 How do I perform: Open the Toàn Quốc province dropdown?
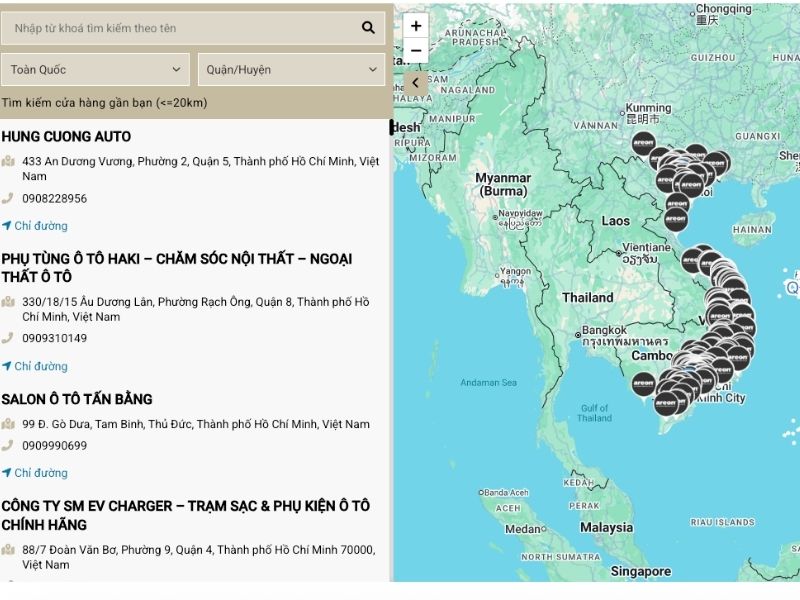[x=95, y=69]
